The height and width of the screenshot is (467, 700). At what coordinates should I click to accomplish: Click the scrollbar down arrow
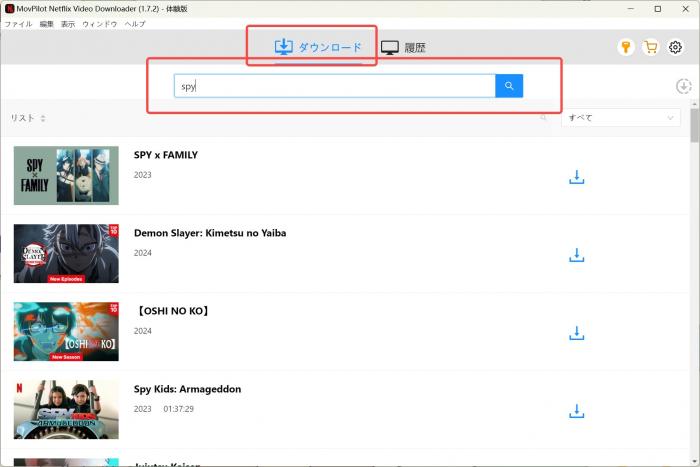click(x=694, y=461)
